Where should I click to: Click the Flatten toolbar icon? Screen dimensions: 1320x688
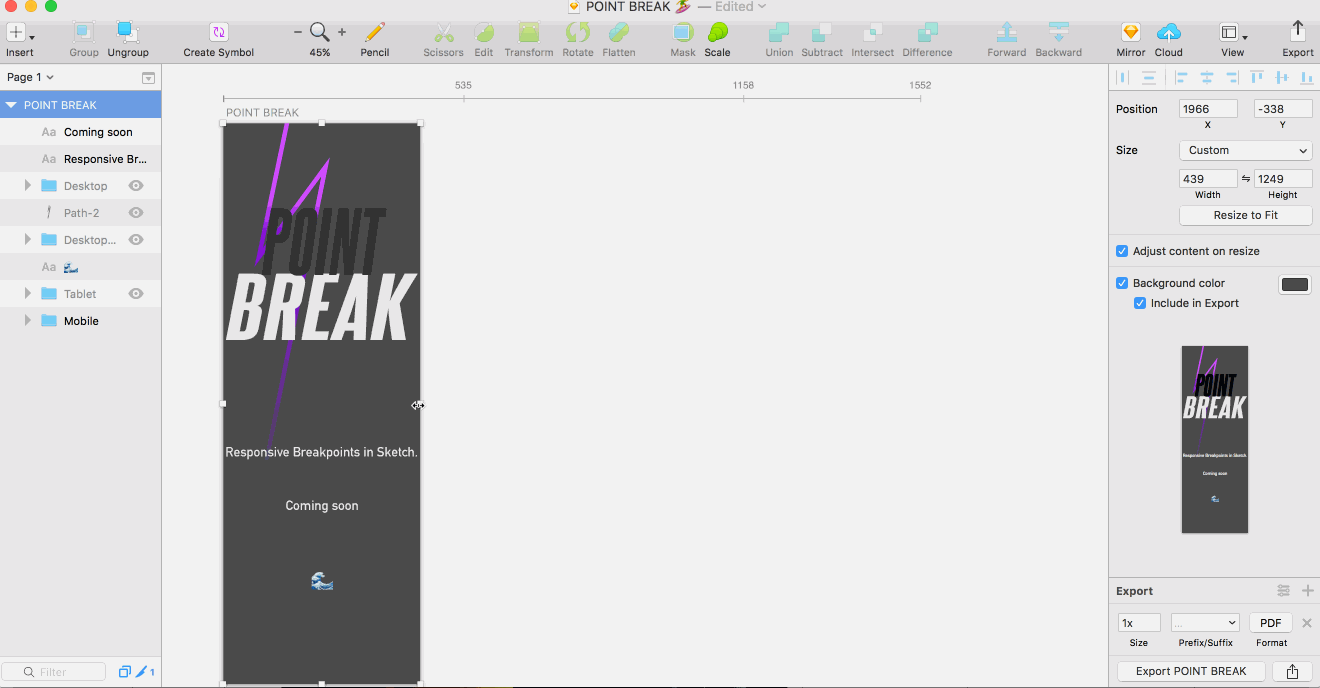pos(619,33)
